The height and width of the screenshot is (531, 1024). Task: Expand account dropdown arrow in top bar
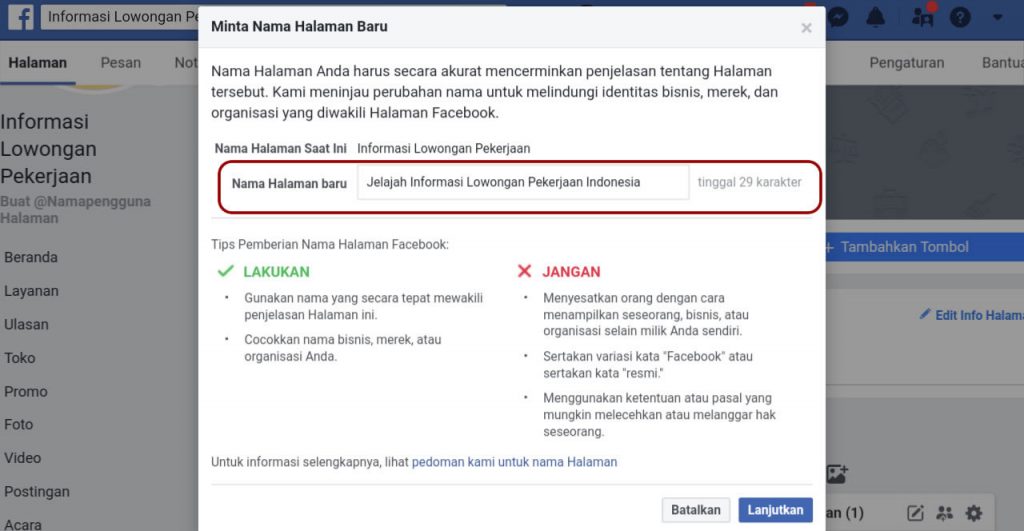point(997,18)
